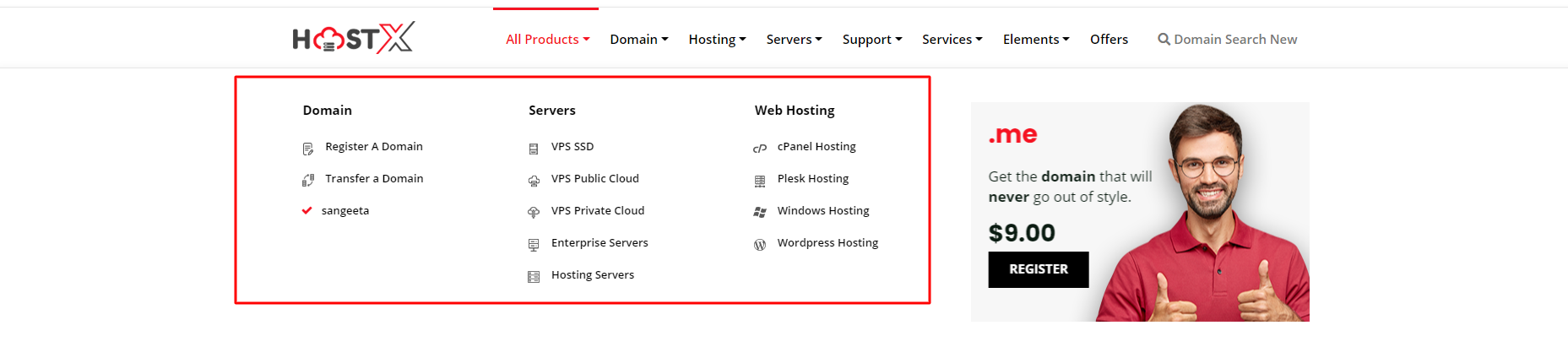Viewport: 1568px width, 347px height.
Task: Expand the Servers navbar dropdown
Action: coord(794,39)
